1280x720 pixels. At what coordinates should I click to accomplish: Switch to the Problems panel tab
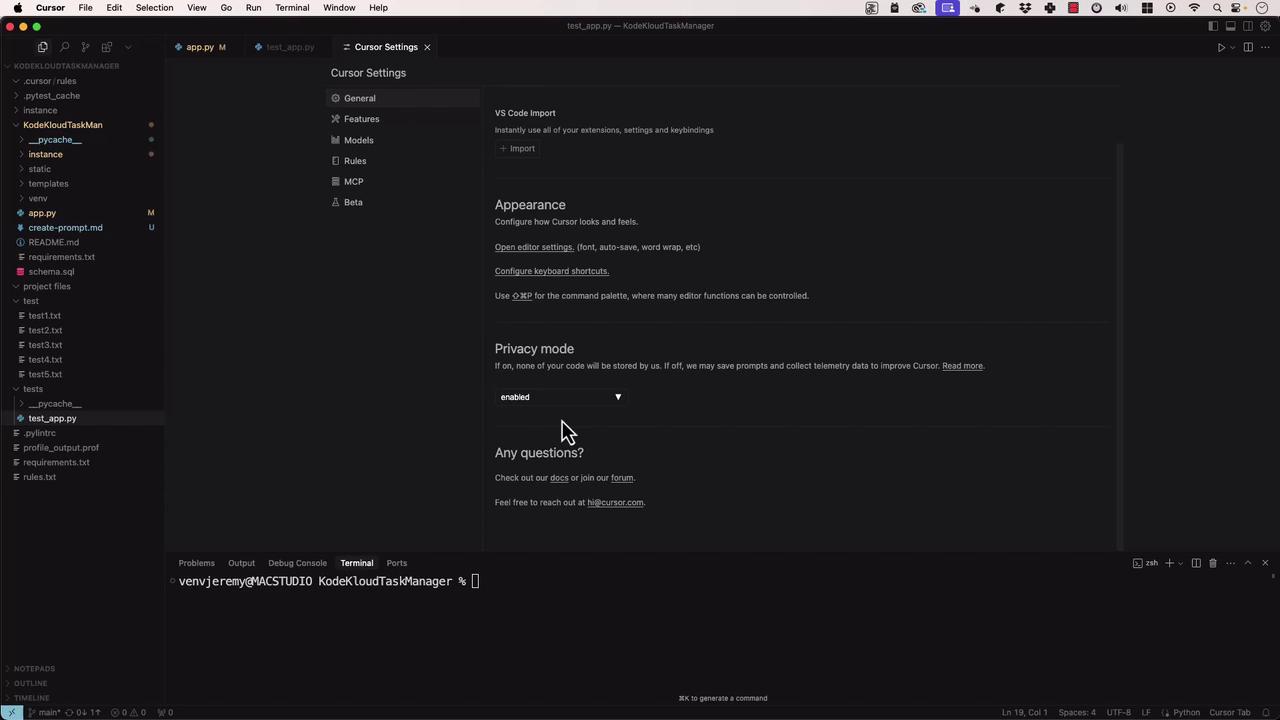tap(196, 563)
